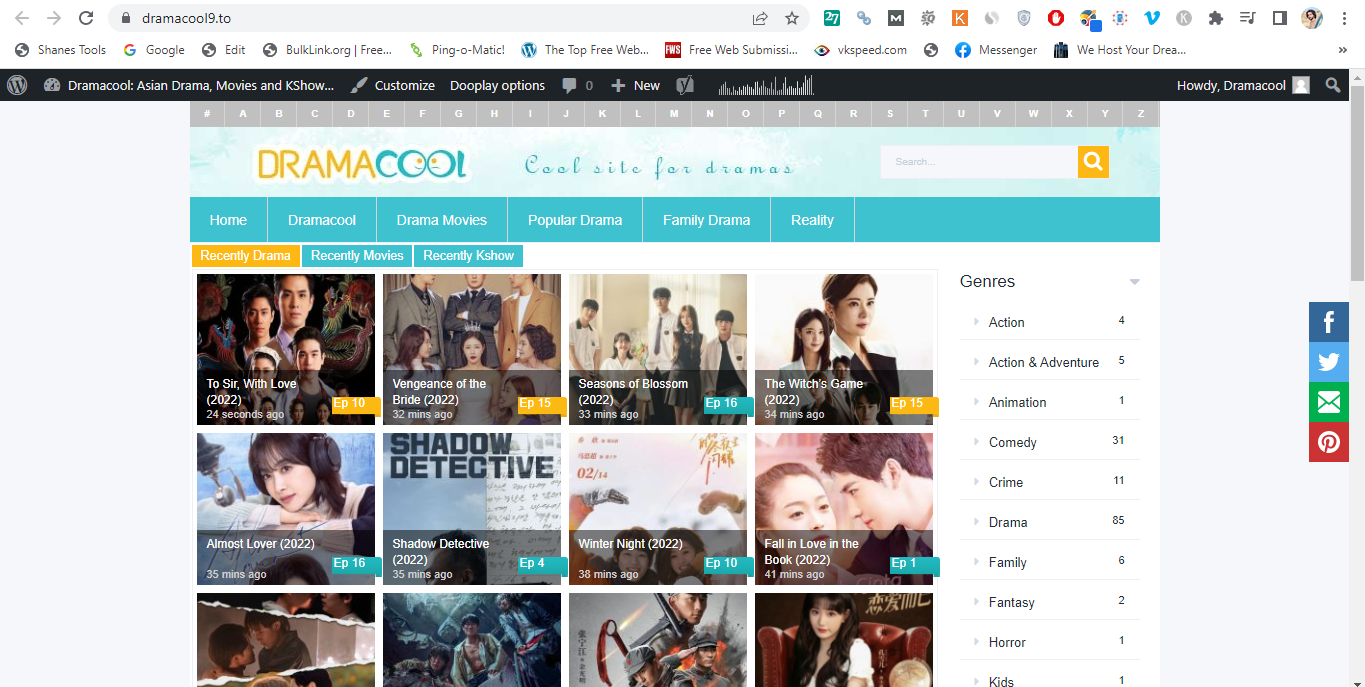Share on Twitter via side icon
This screenshot has height=687, width=1365.
click(1329, 362)
